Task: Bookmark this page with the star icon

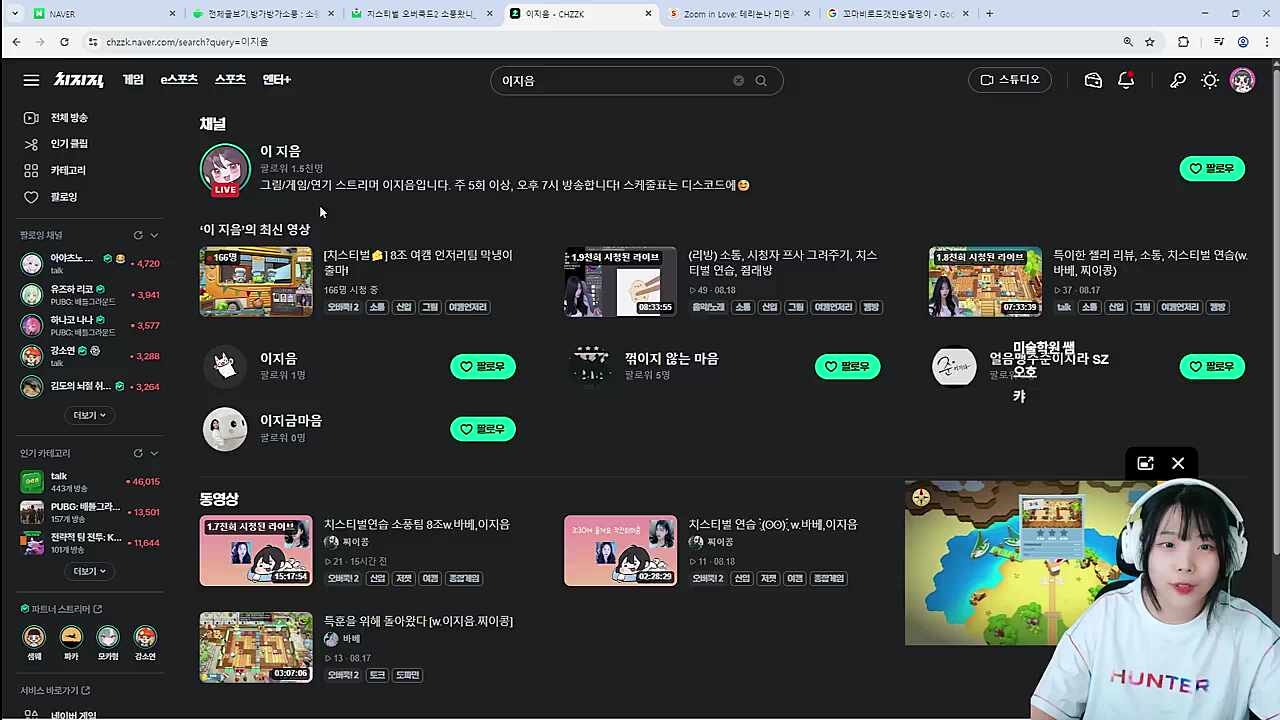Action: pyautogui.click(x=1150, y=42)
